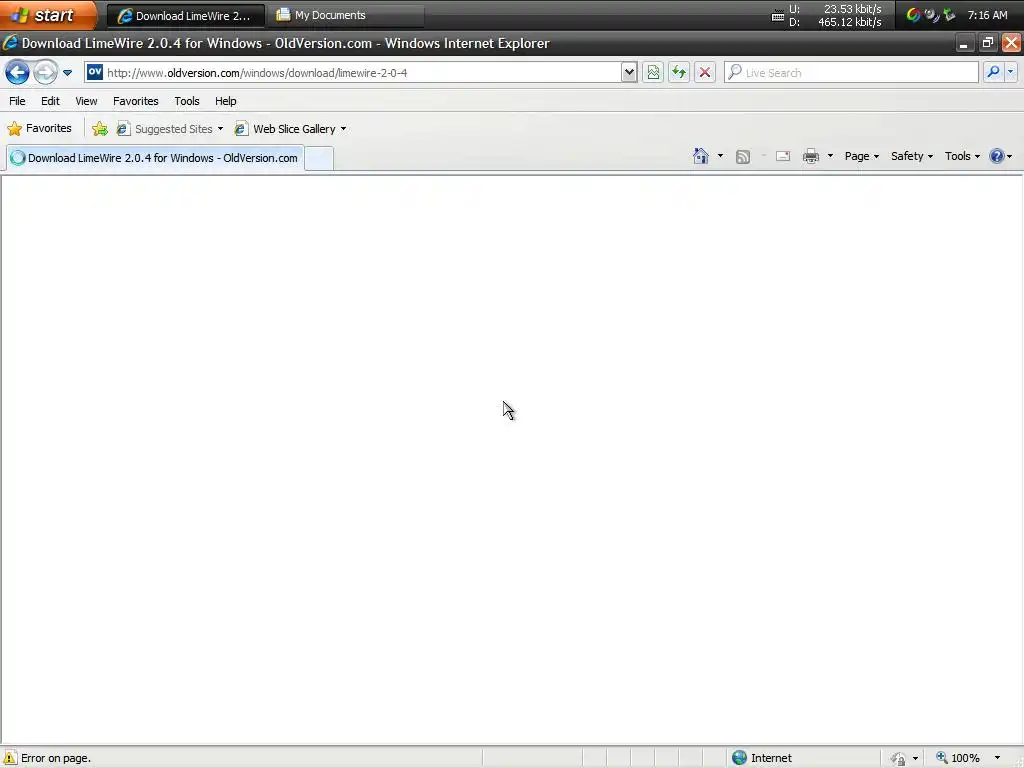Viewport: 1024px width, 768px height.
Task: Click the search magnifier button
Action: point(993,72)
